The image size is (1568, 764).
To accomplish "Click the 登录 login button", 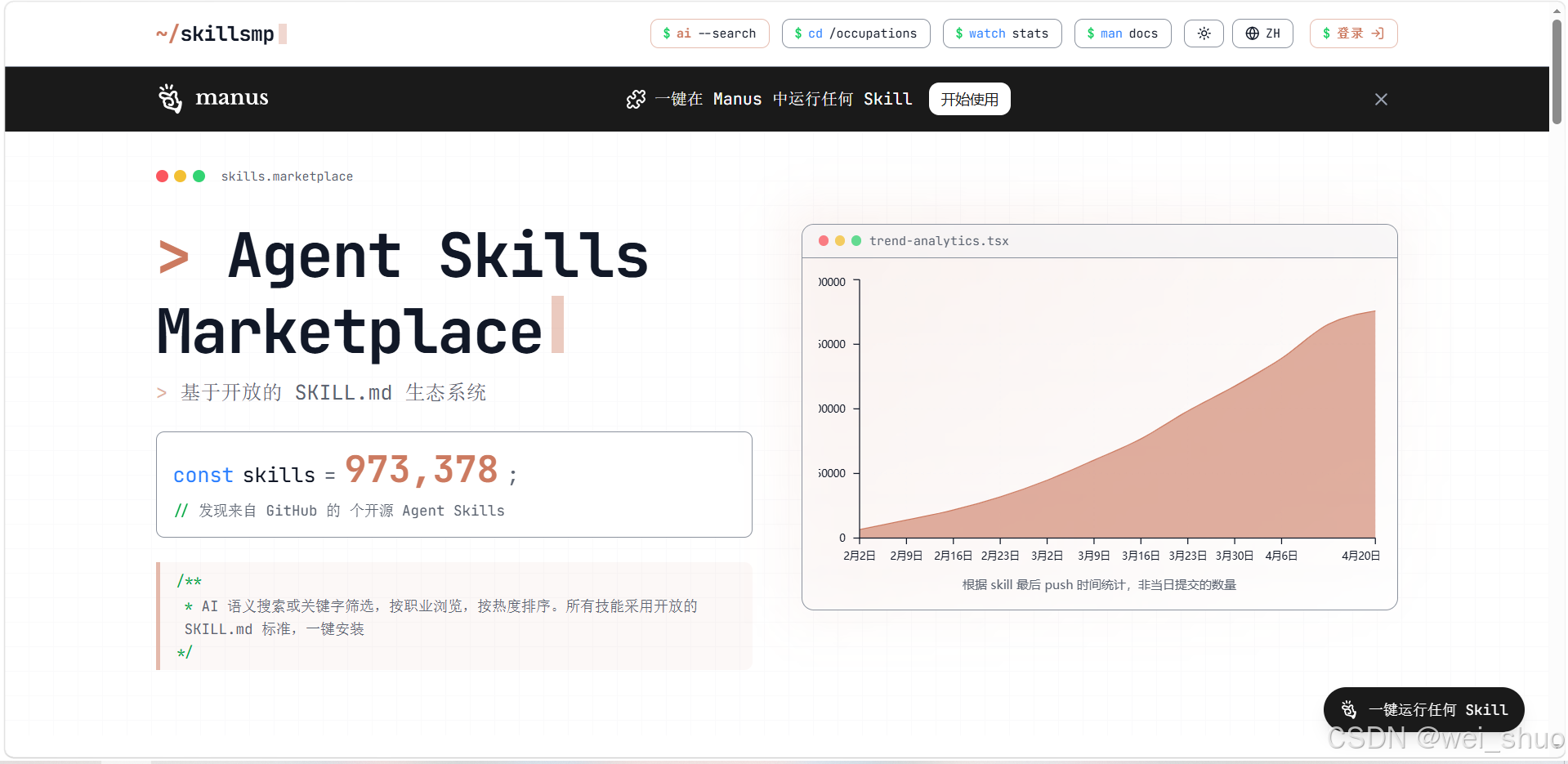I will [1353, 34].
